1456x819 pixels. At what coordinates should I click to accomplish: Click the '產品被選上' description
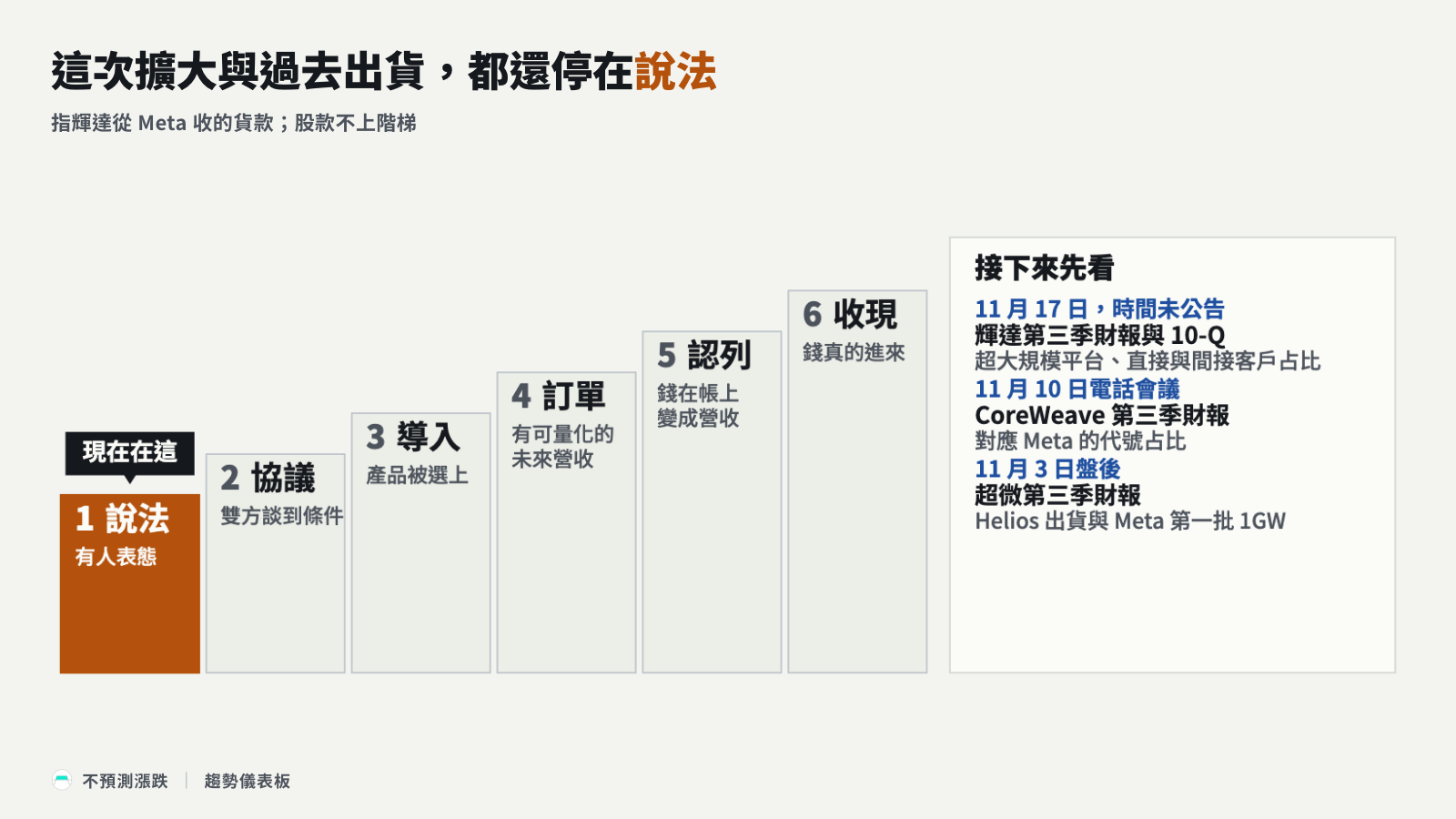click(417, 475)
